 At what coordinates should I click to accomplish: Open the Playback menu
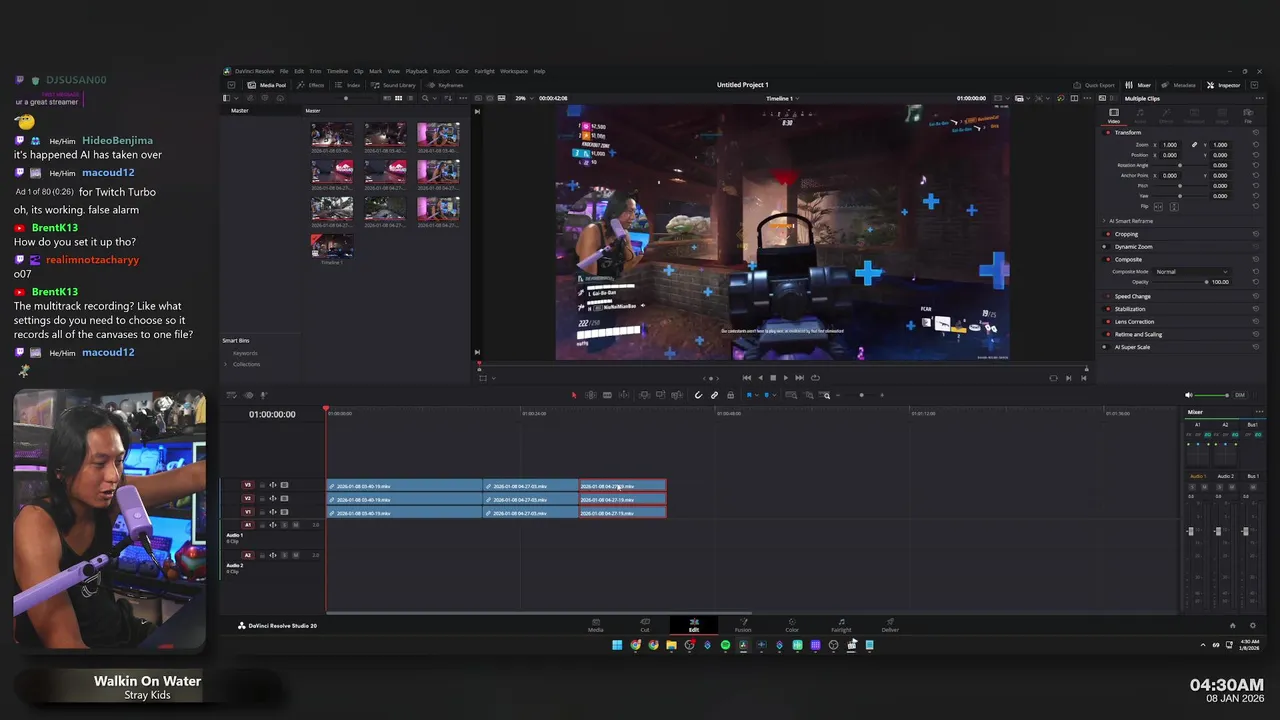416,71
